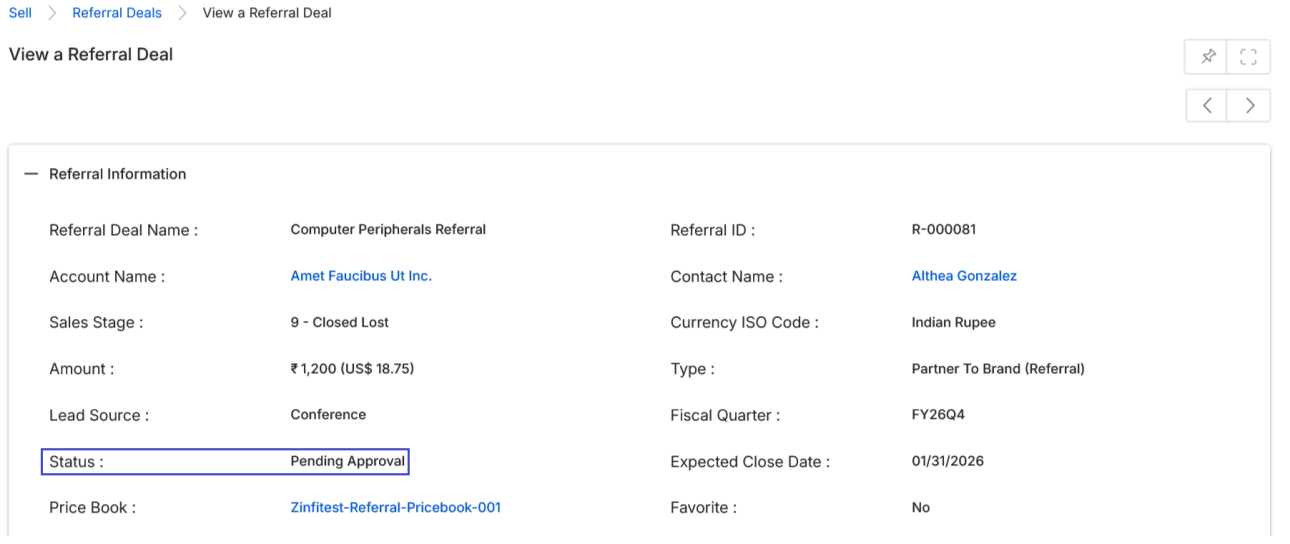The width and height of the screenshot is (1290, 544).
Task: Click expected close date 01/31/2026
Action: [947, 462]
